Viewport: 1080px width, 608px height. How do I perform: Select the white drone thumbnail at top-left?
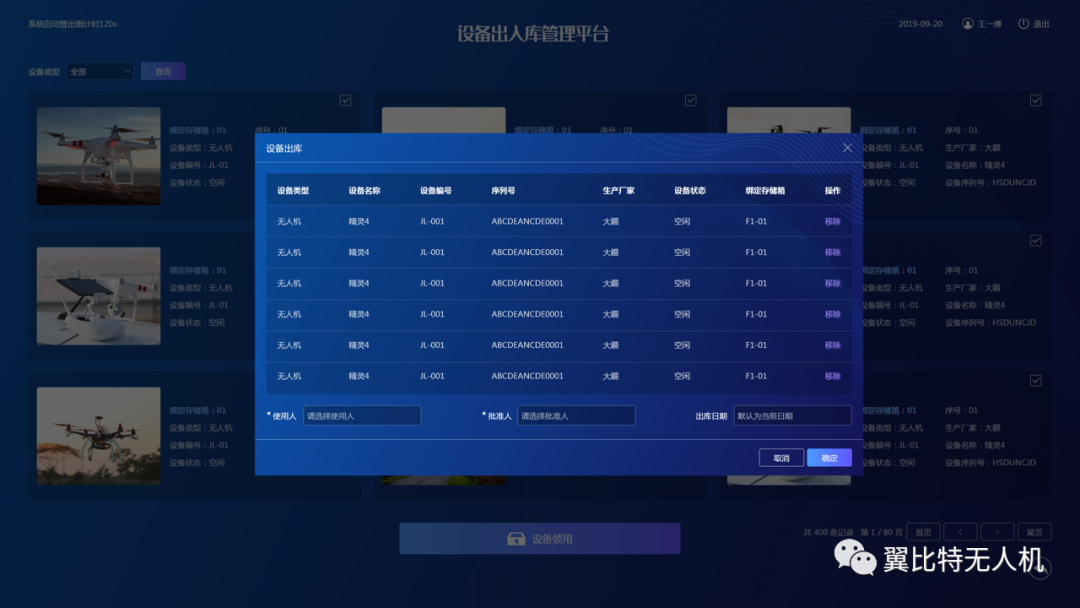pyautogui.click(x=98, y=156)
